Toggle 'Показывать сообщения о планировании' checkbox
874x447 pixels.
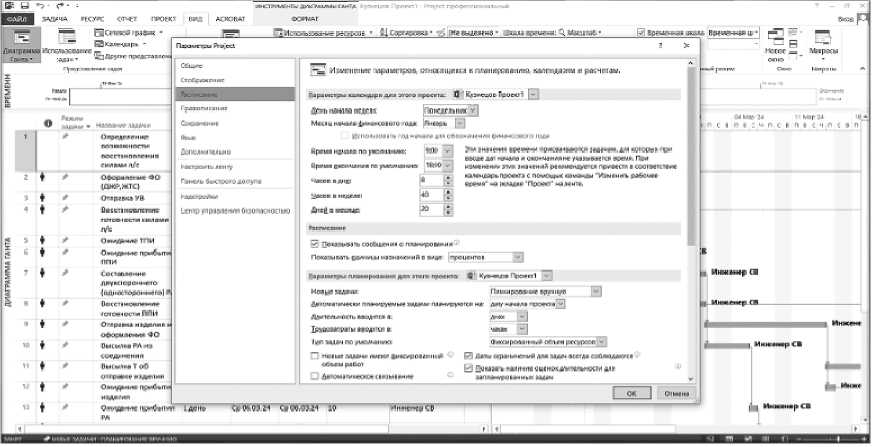pos(316,243)
